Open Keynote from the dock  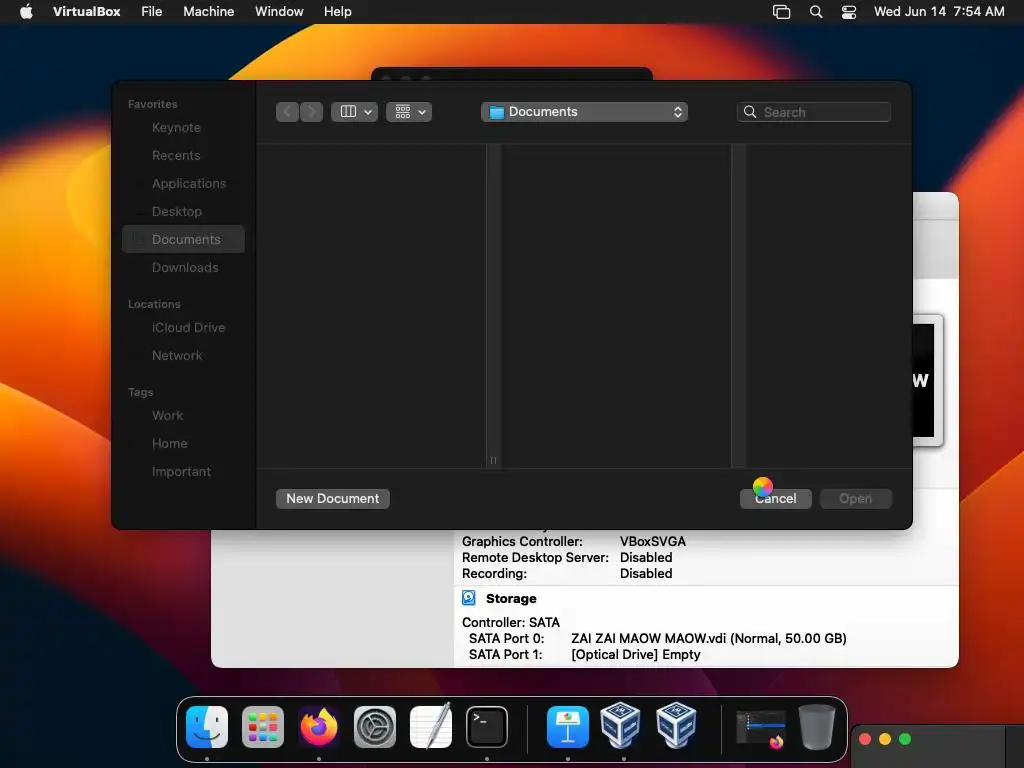click(568, 727)
